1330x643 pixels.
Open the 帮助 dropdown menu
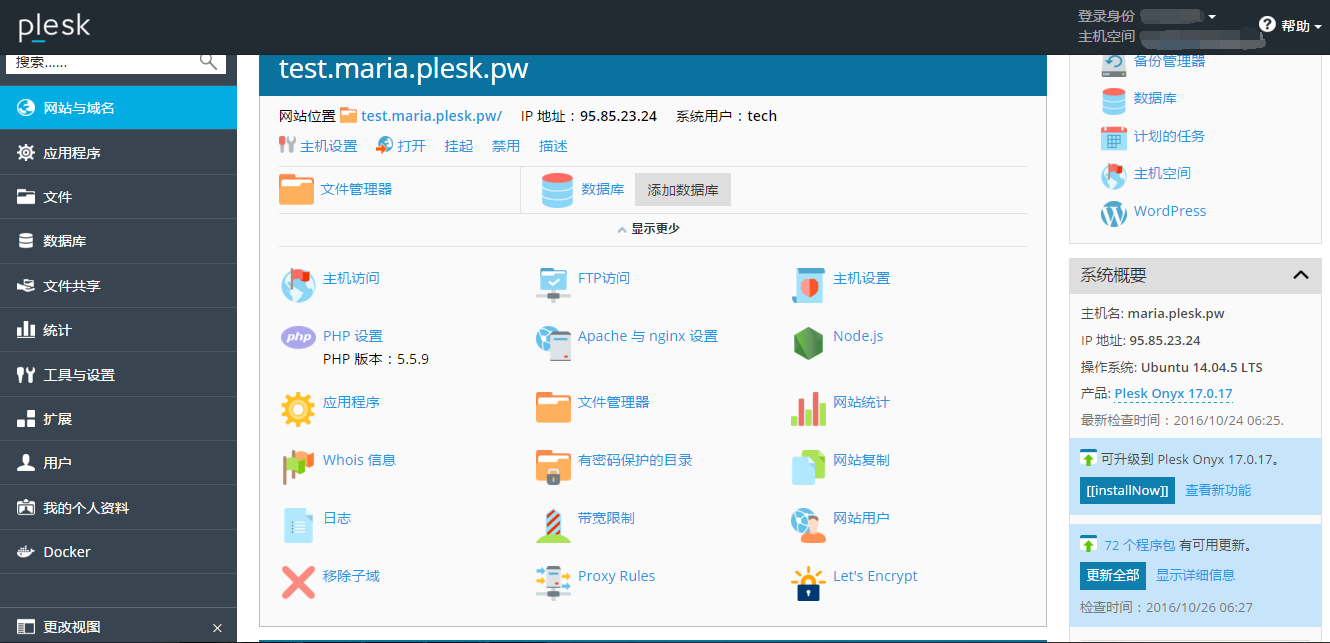click(1290, 25)
